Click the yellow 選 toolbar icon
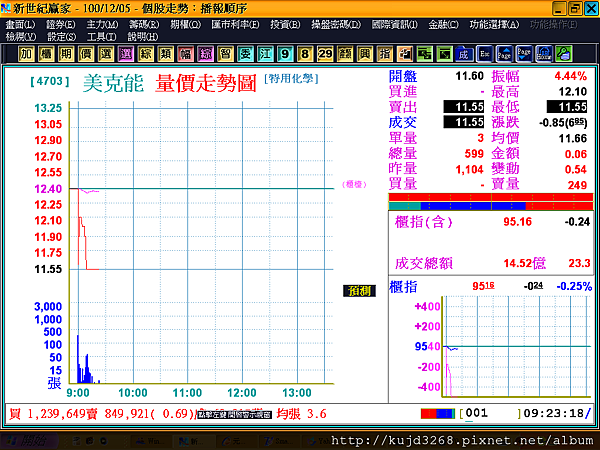 (x=106, y=54)
